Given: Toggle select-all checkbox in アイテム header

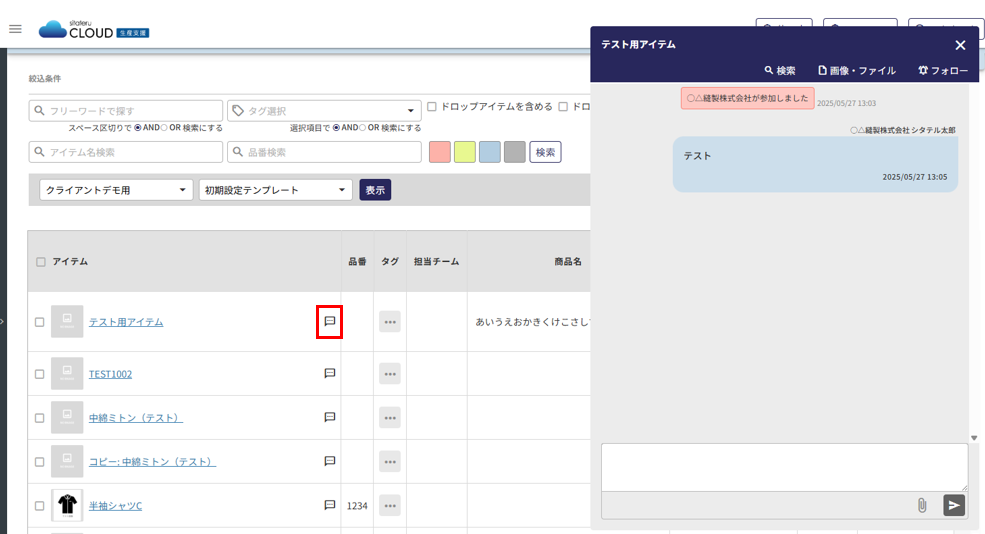Looking at the screenshot, I should [x=41, y=262].
